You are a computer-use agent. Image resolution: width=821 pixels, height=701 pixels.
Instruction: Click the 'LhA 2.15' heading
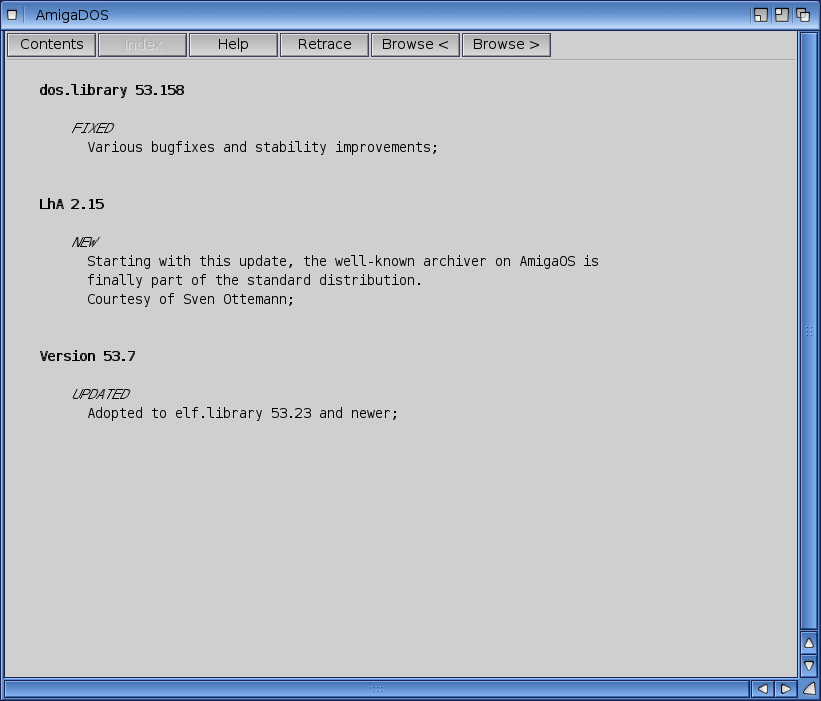click(72, 204)
